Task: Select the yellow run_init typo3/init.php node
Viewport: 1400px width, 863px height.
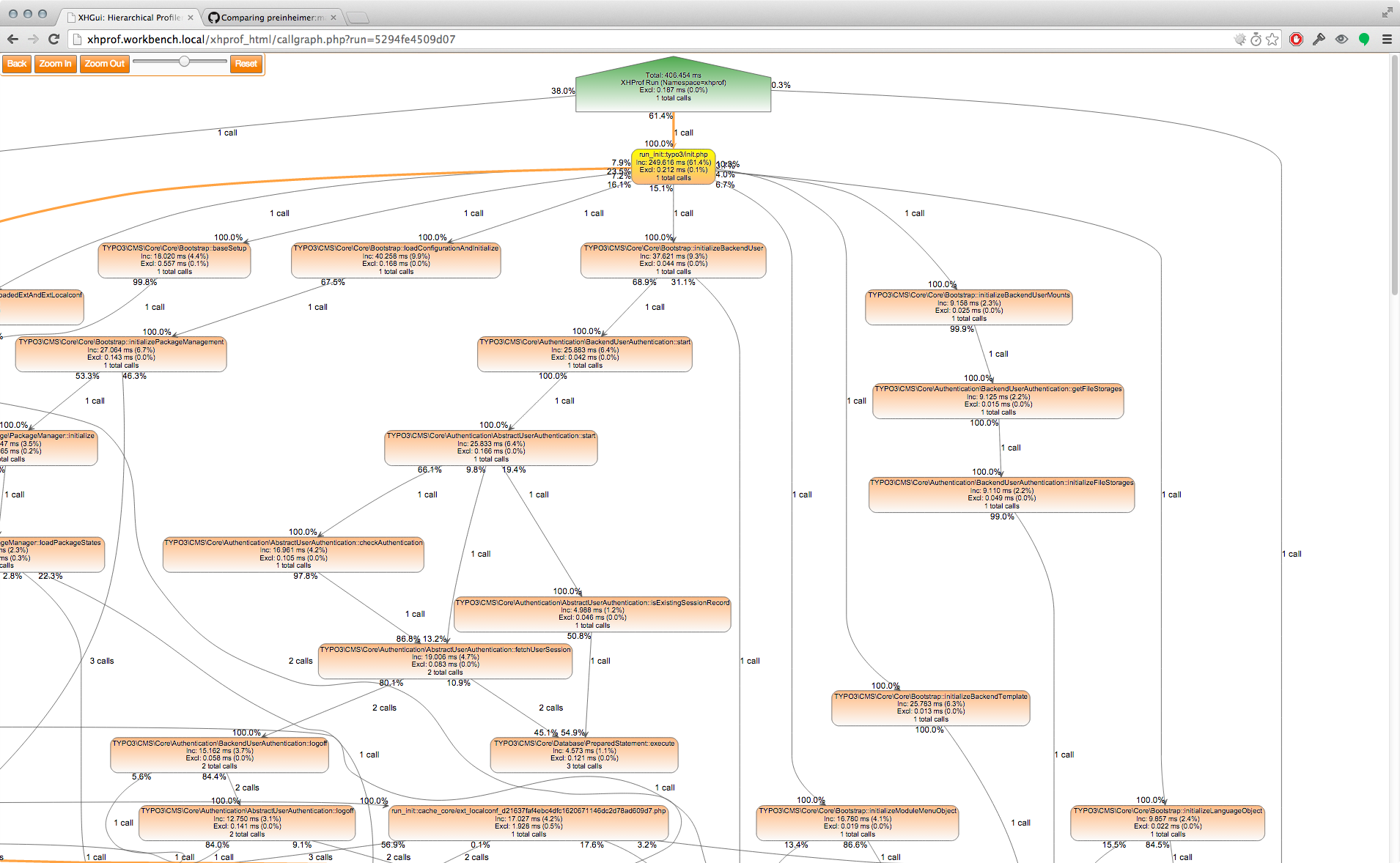Action: (673, 166)
